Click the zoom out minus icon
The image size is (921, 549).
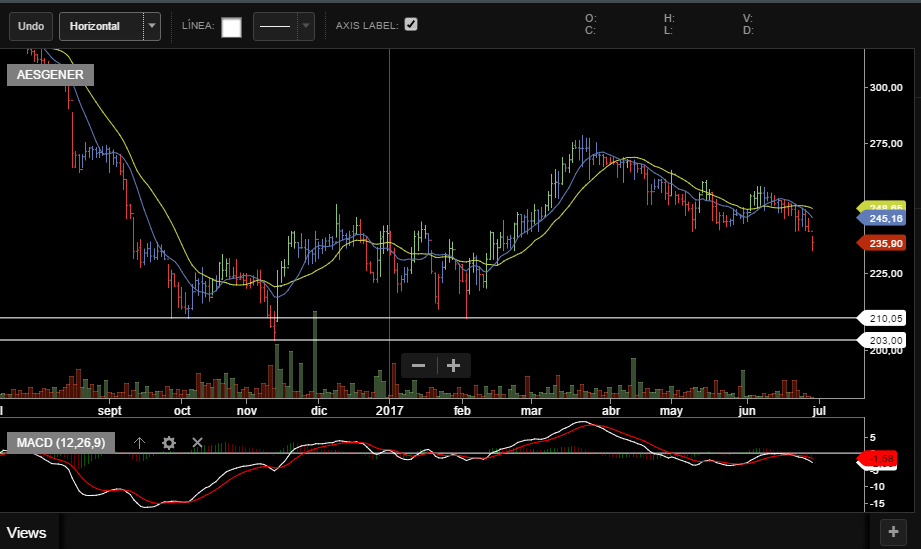pos(418,366)
